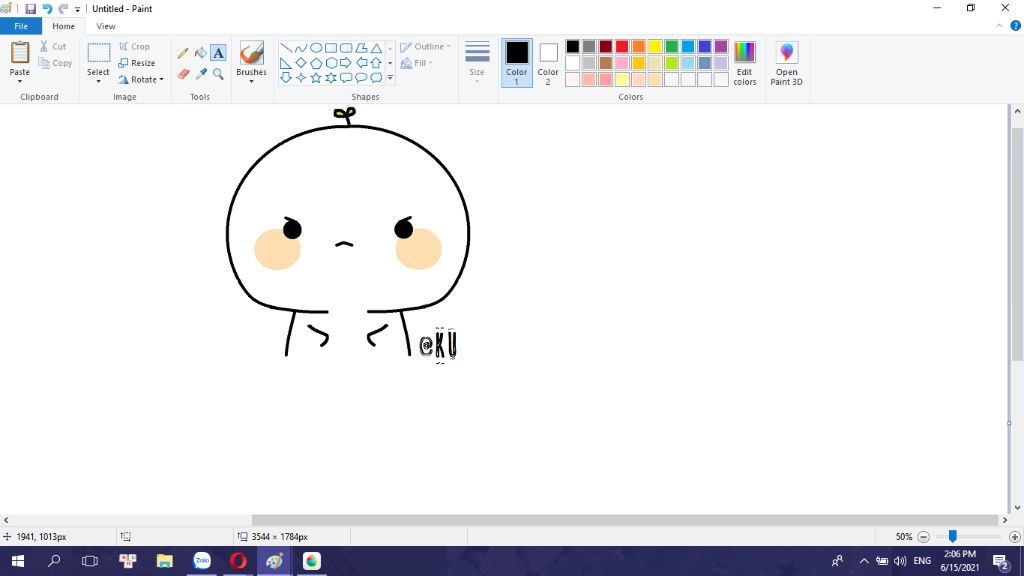This screenshot has width=1024, height=576.
Task: Choose the Pentagon shape
Action: 316,63
